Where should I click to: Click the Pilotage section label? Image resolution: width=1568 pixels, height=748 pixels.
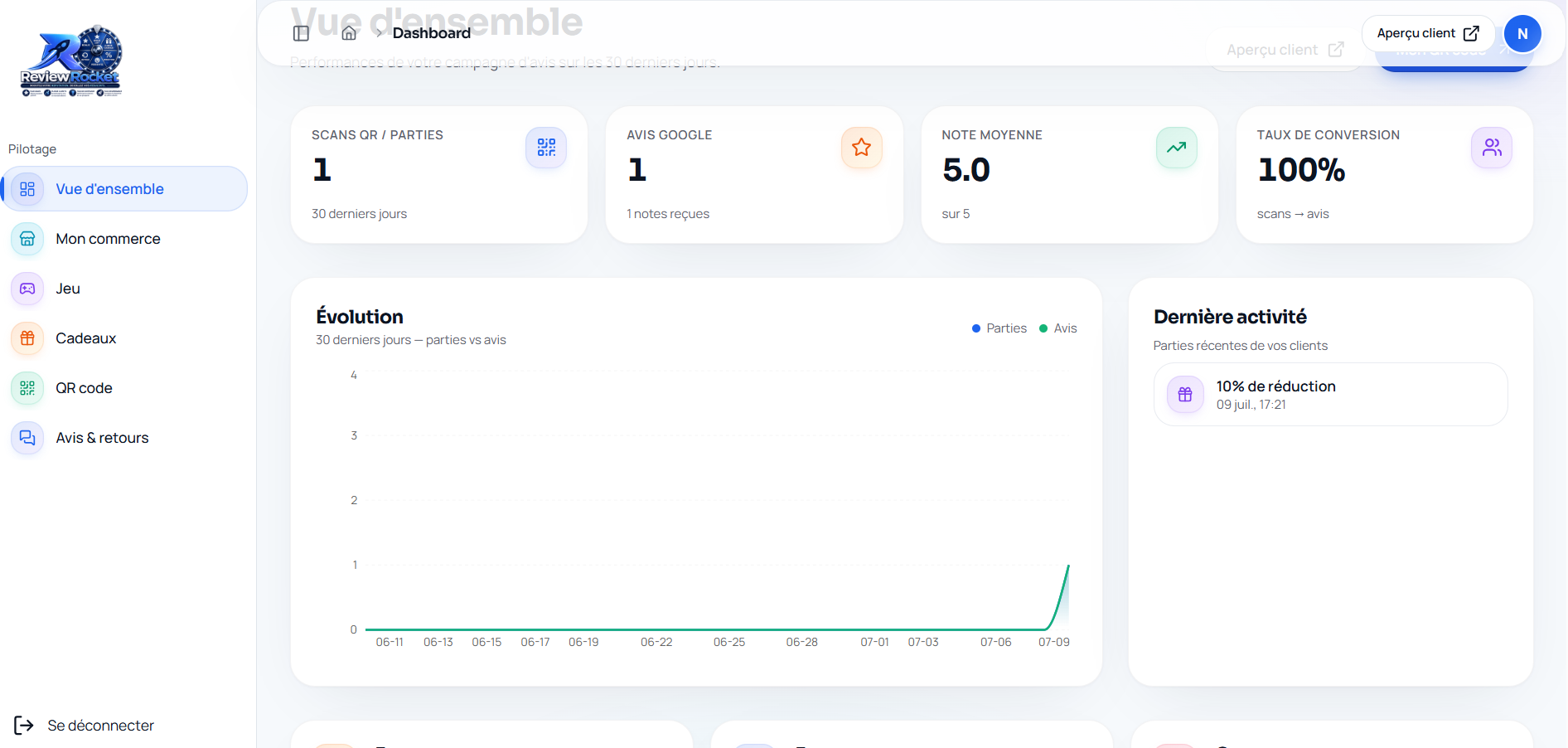tap(32, 149)
